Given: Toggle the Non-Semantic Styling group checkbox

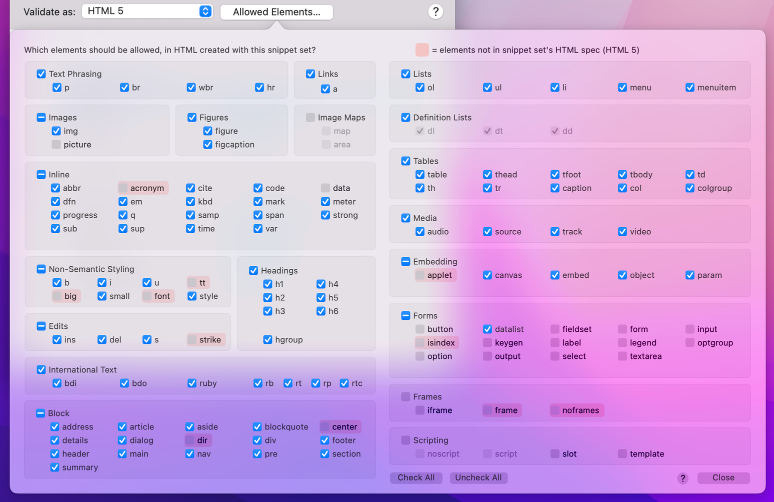Looking at the screenshot, I should pyautogui.click(x=41, y=269).
